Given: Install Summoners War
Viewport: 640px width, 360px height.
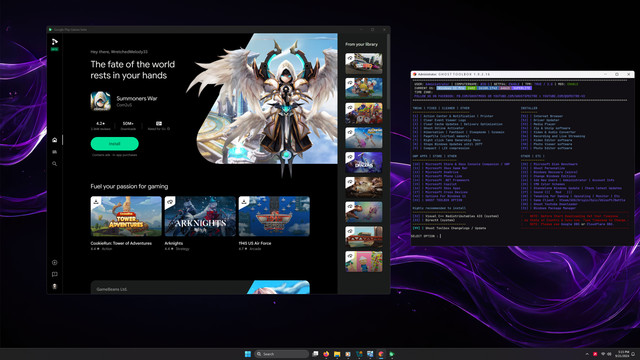Looking at the screenshot, I should point(115,144).
